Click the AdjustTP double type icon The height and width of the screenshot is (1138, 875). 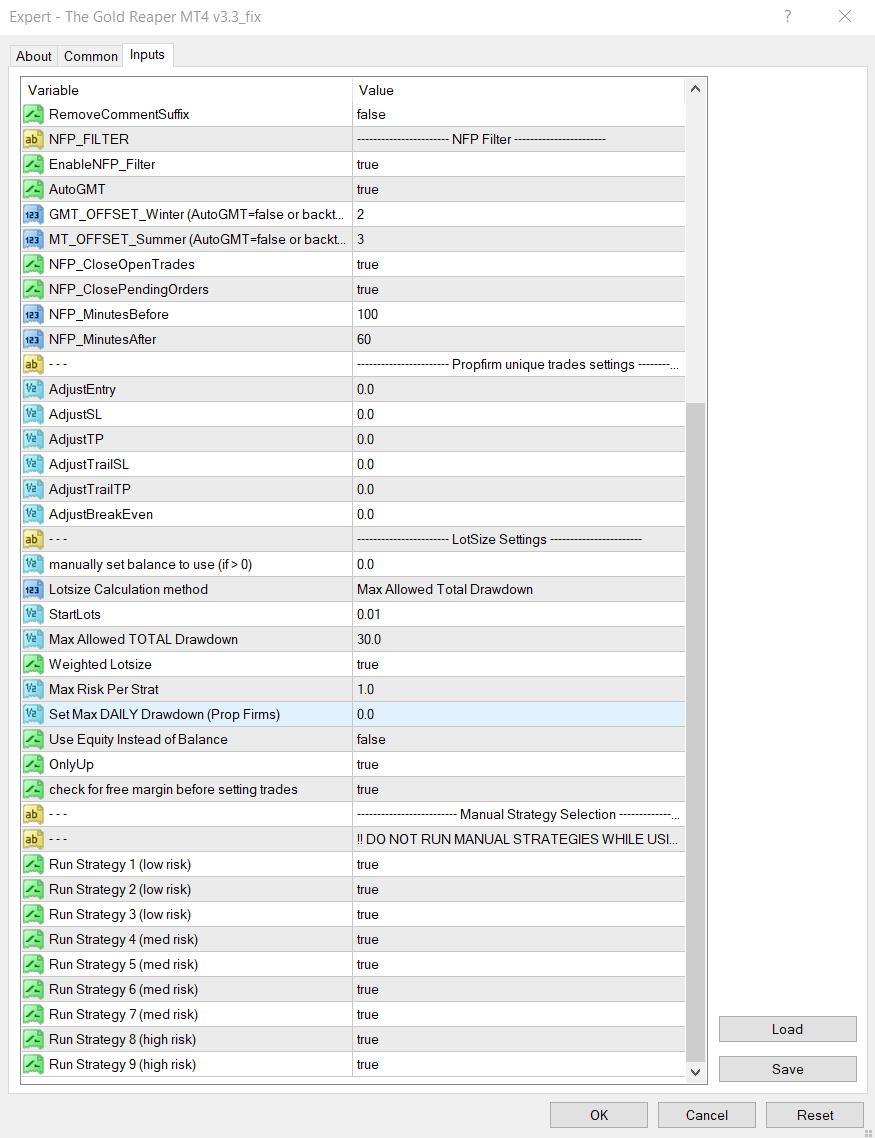coord(33,440)
